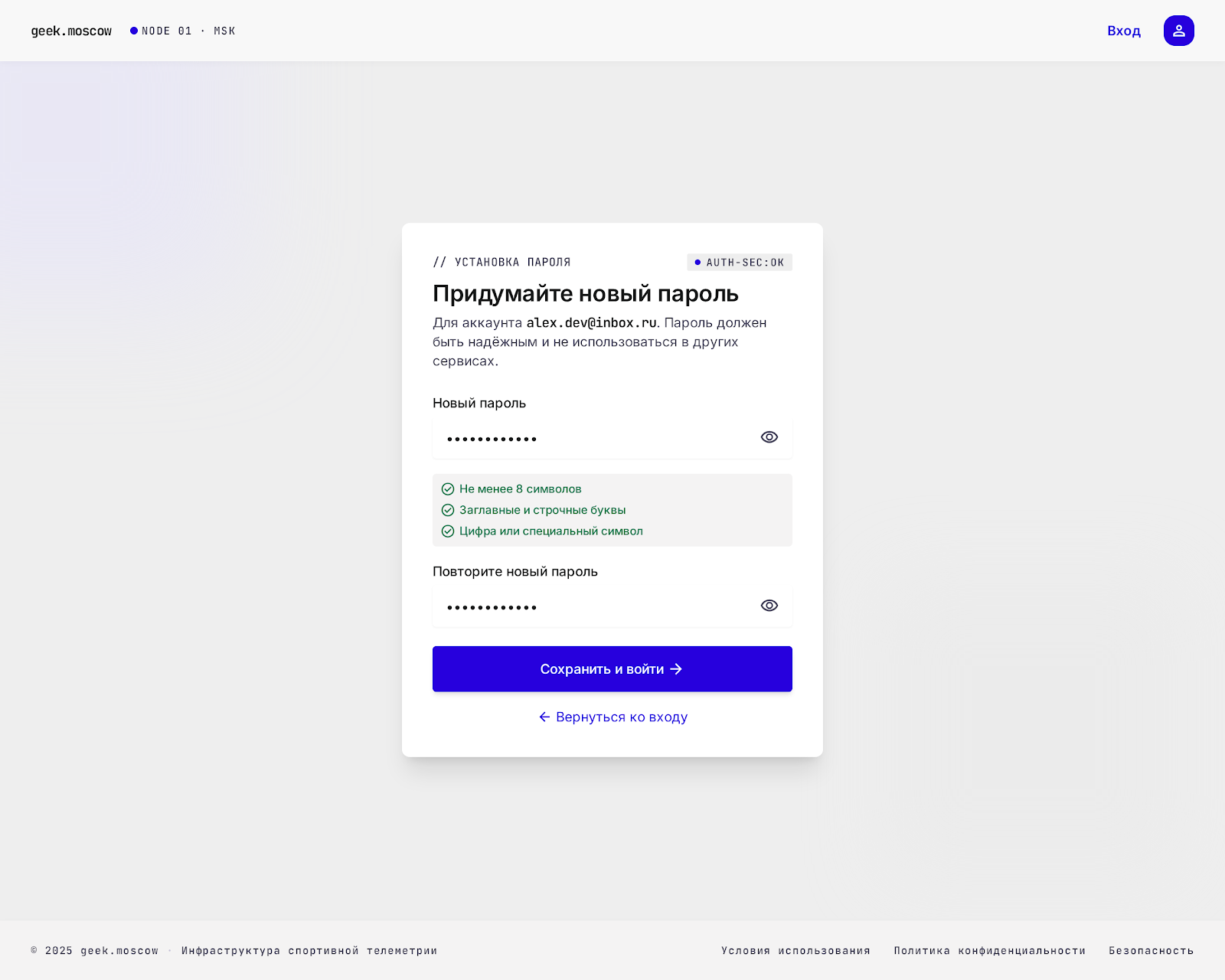Click the user profile avatar icon
1225x980 pixels.
[1178, 31]
